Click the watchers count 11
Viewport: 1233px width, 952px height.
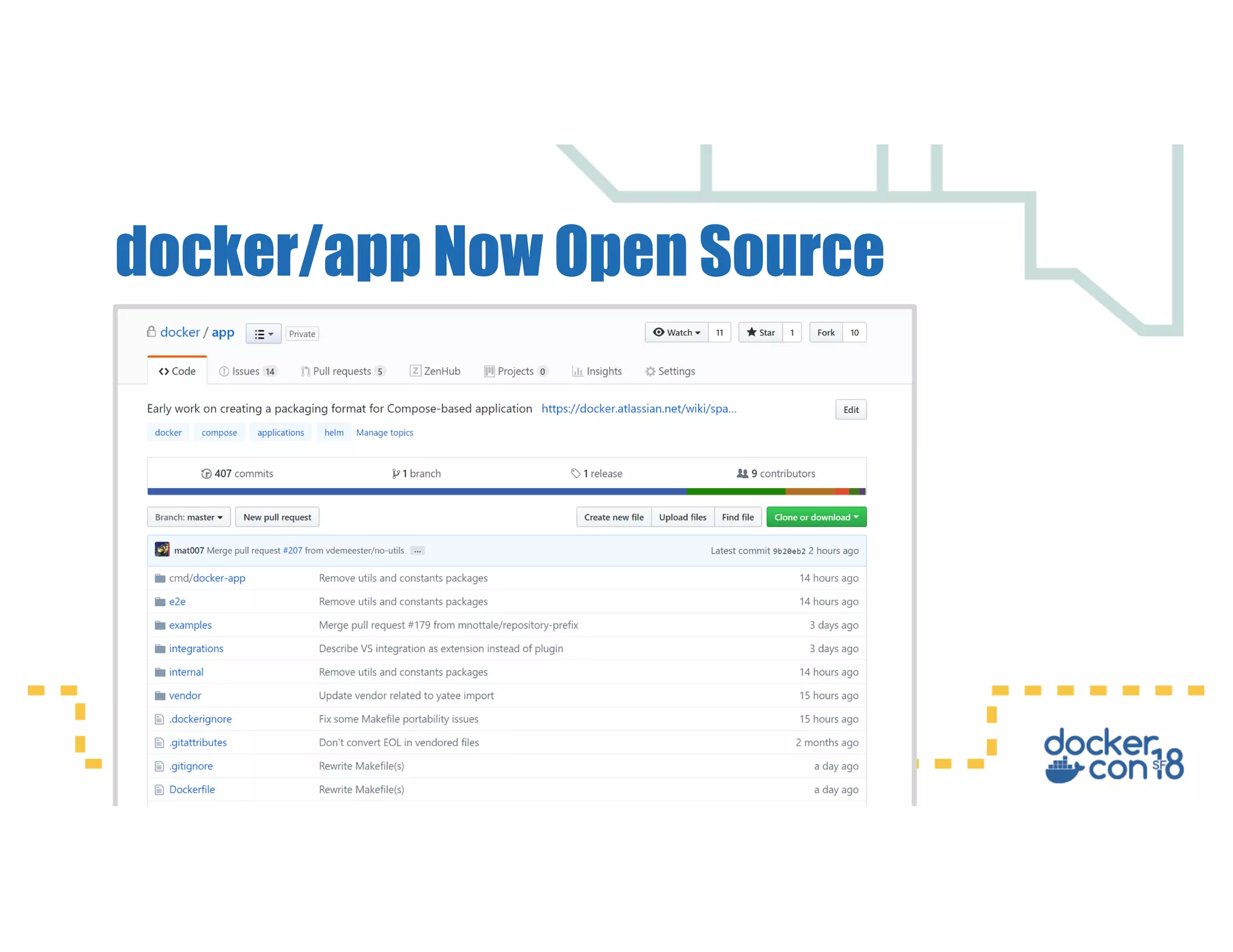719,332
